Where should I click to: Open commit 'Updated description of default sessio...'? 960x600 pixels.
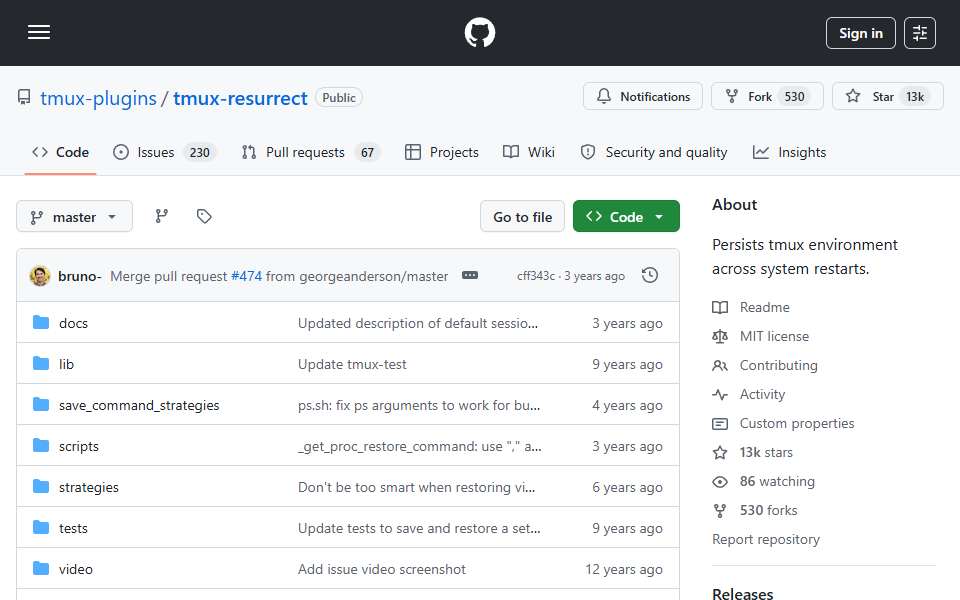[418, 323]
